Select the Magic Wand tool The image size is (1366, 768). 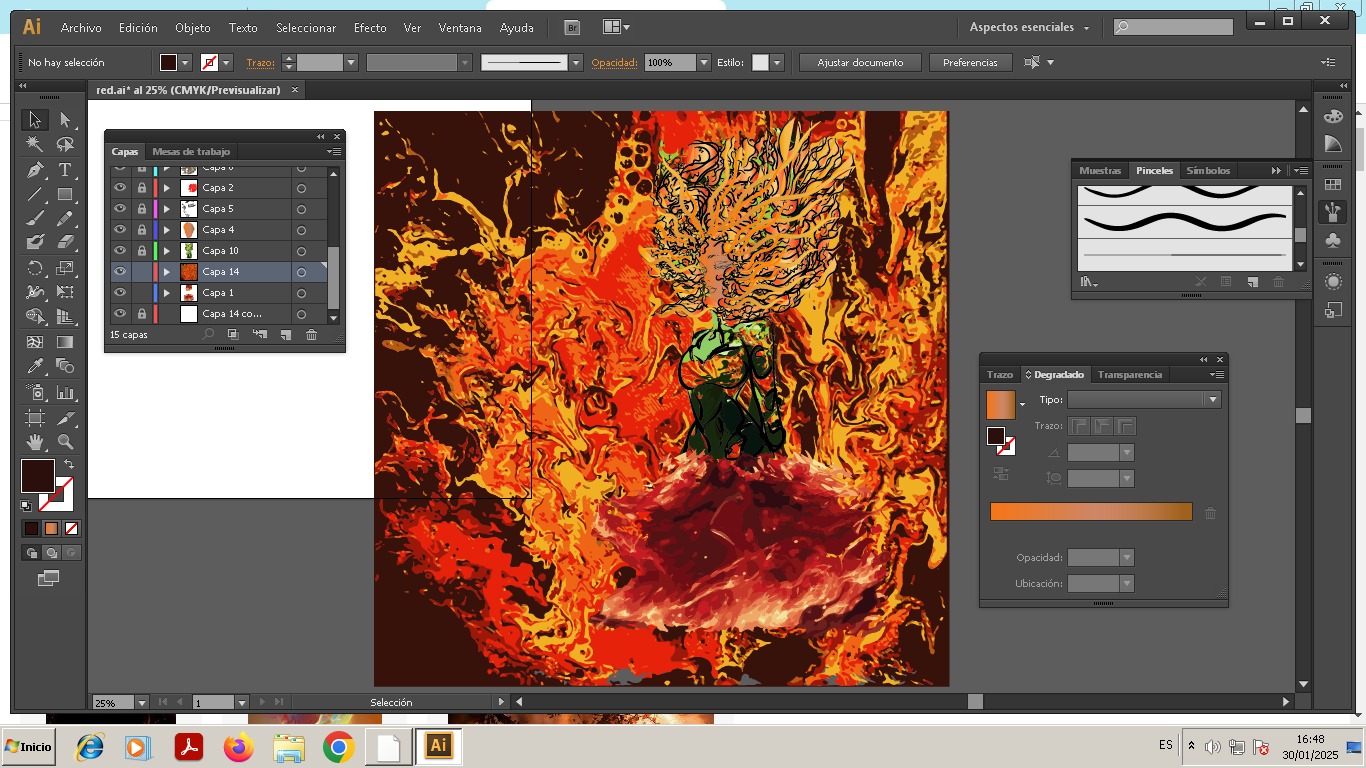click(x=35, y=145)
